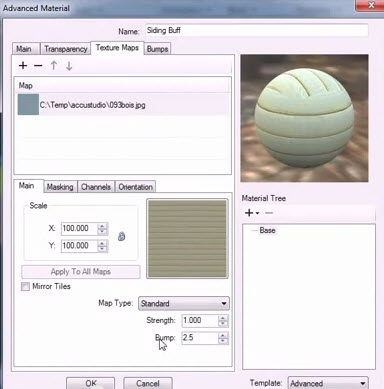Remove Material Tree item with minus icon

[269, 213]
